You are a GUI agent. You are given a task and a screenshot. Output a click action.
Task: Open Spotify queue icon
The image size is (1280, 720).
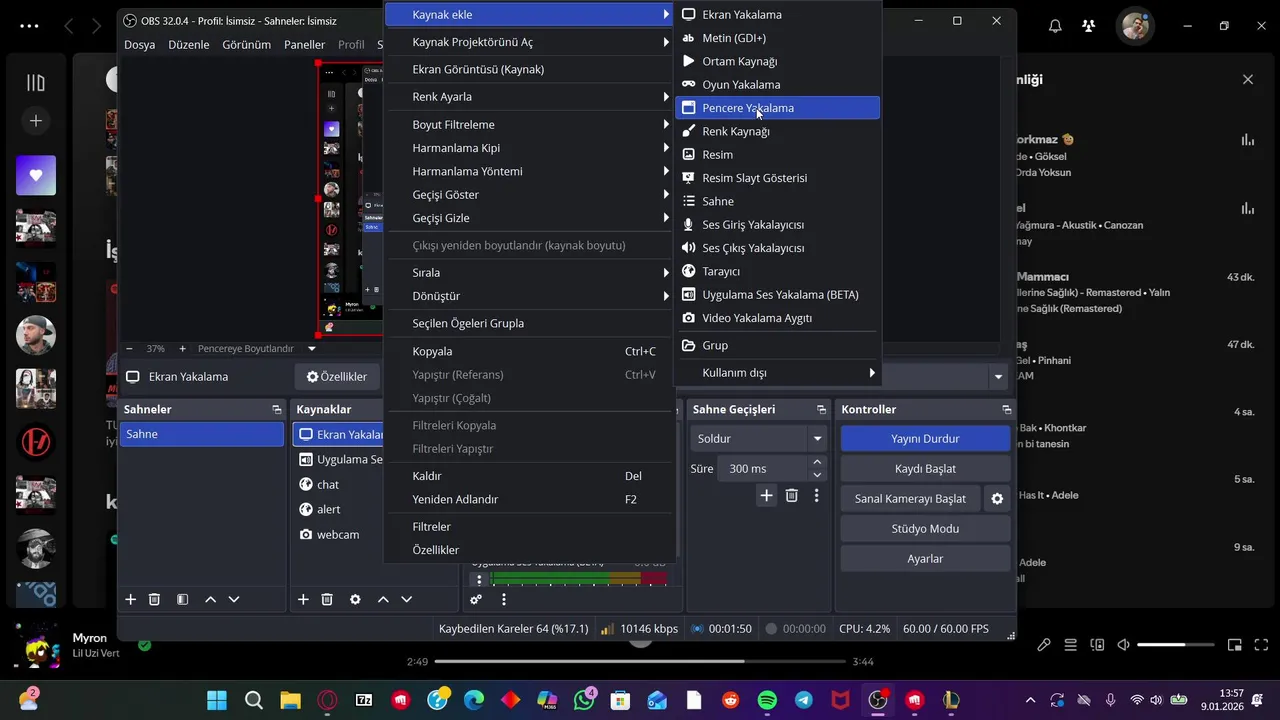(x=1071, y=645)
